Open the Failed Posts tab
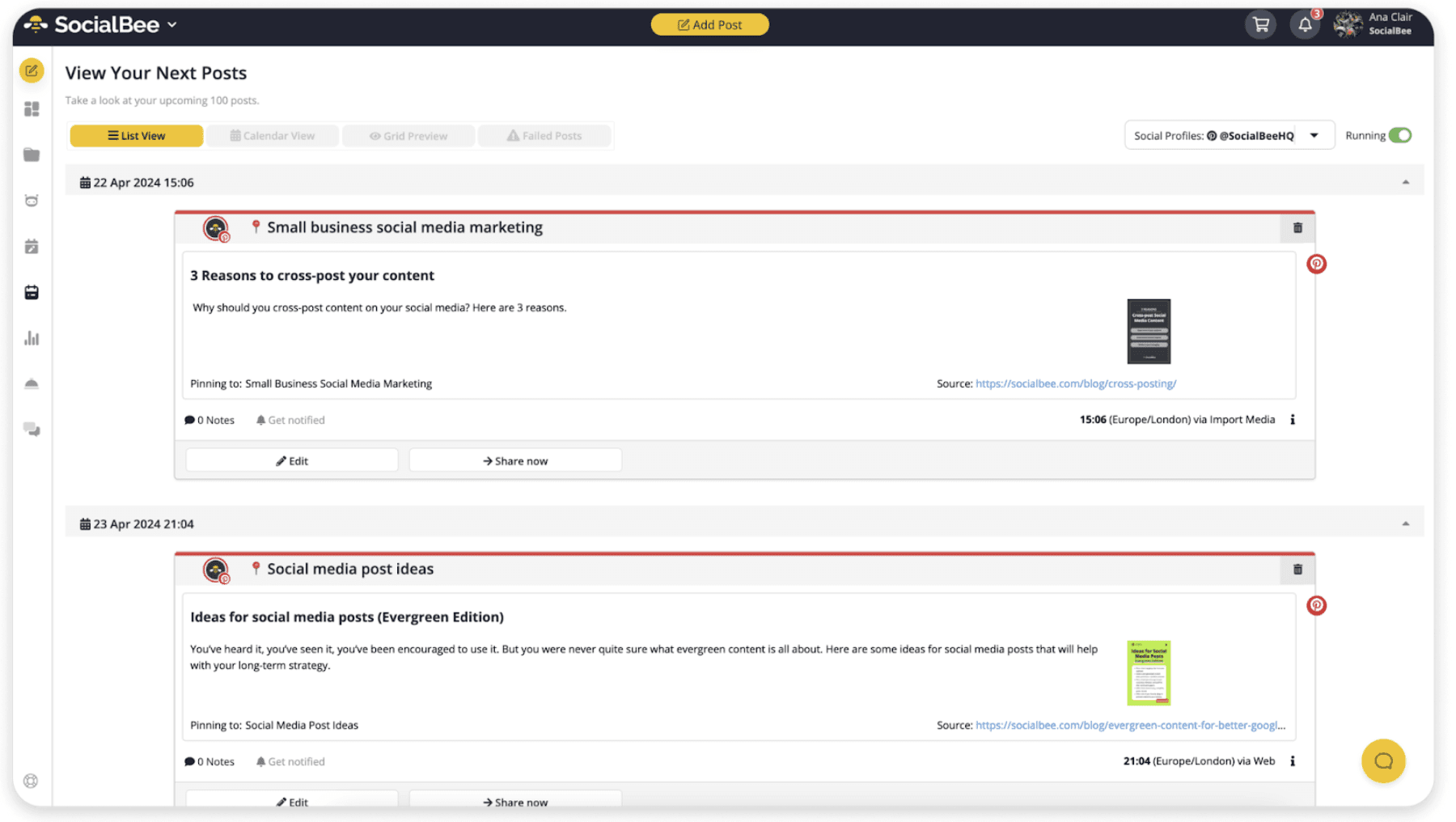 coord(544,135)
